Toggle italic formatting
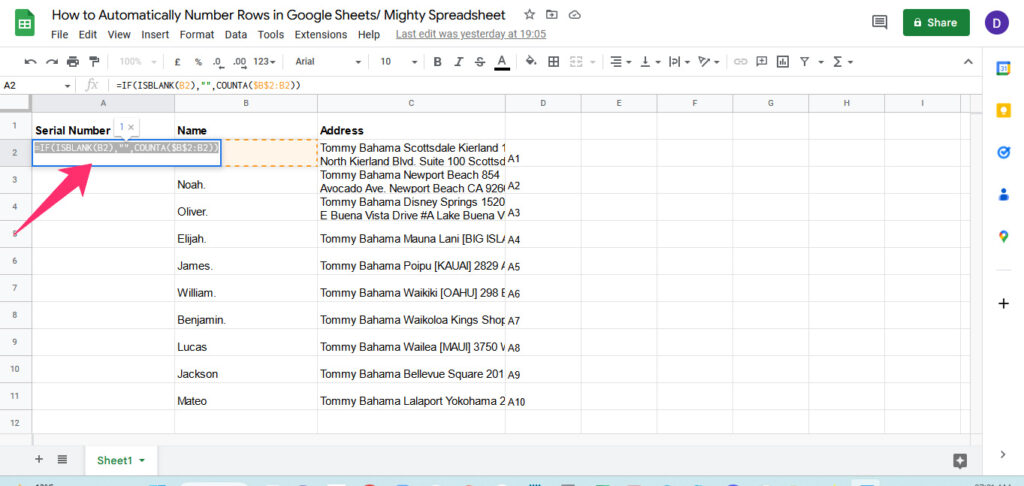The width and height of the screenshot is (1024, 486). 458,61
